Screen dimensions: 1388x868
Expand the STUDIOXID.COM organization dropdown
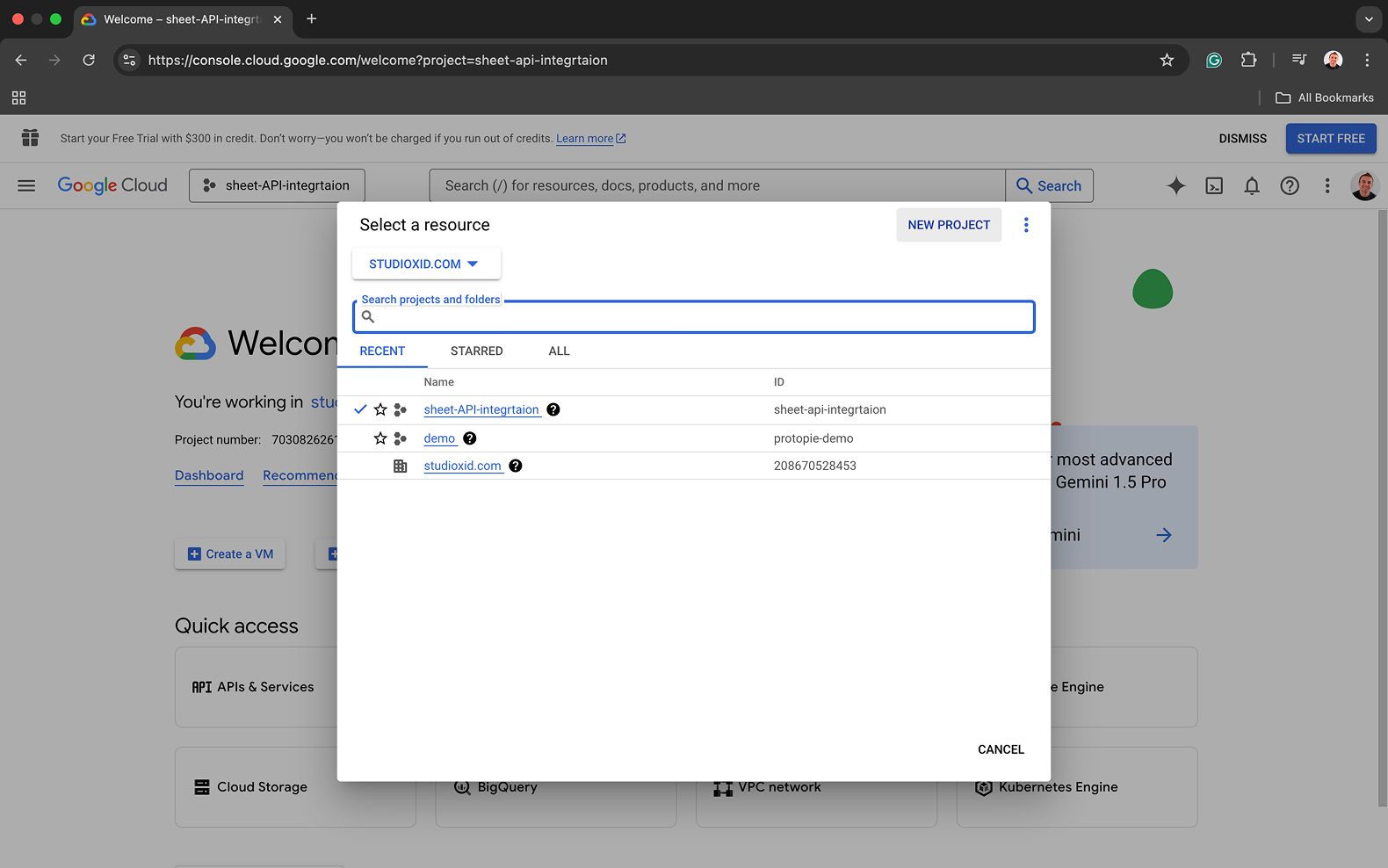pos(426,264)
